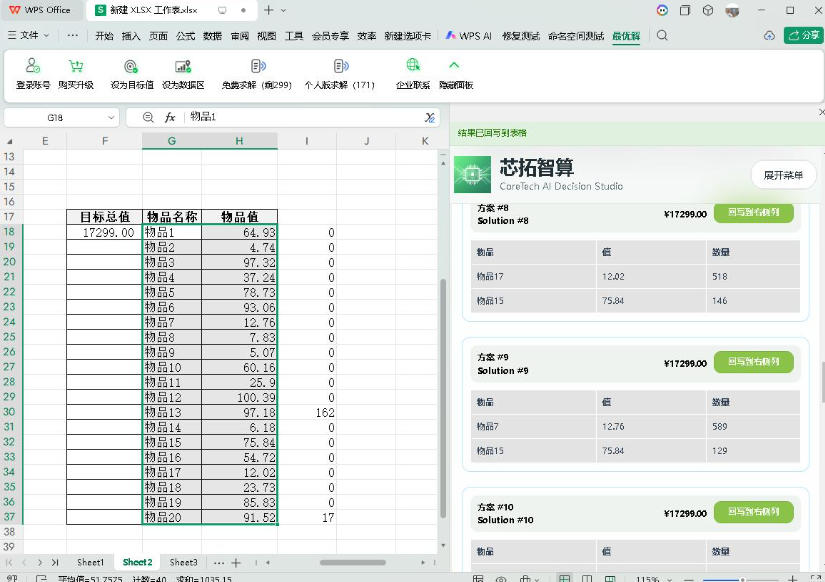Select the 设为目标值 target icon

130,66
